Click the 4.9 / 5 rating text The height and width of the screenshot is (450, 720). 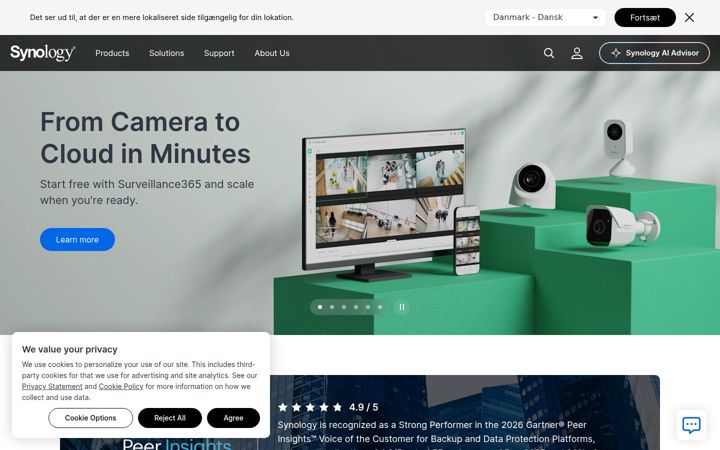click(363, 407)
